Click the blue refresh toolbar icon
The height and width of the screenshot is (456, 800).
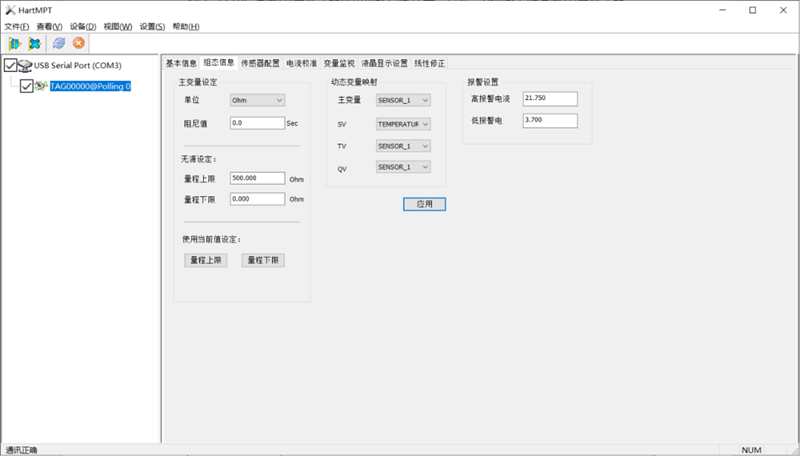[59, 44]
